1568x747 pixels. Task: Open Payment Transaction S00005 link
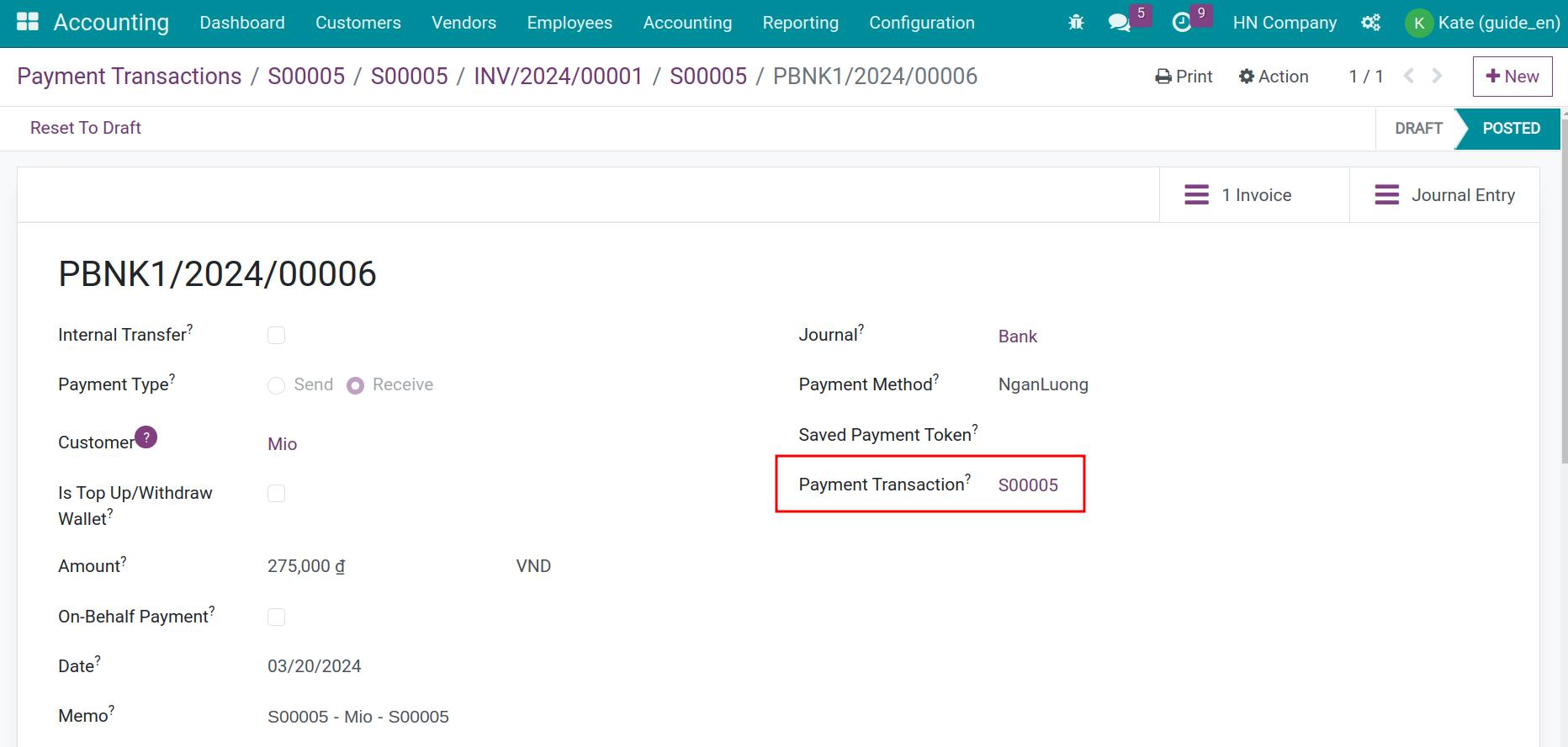pos(1028,485)
